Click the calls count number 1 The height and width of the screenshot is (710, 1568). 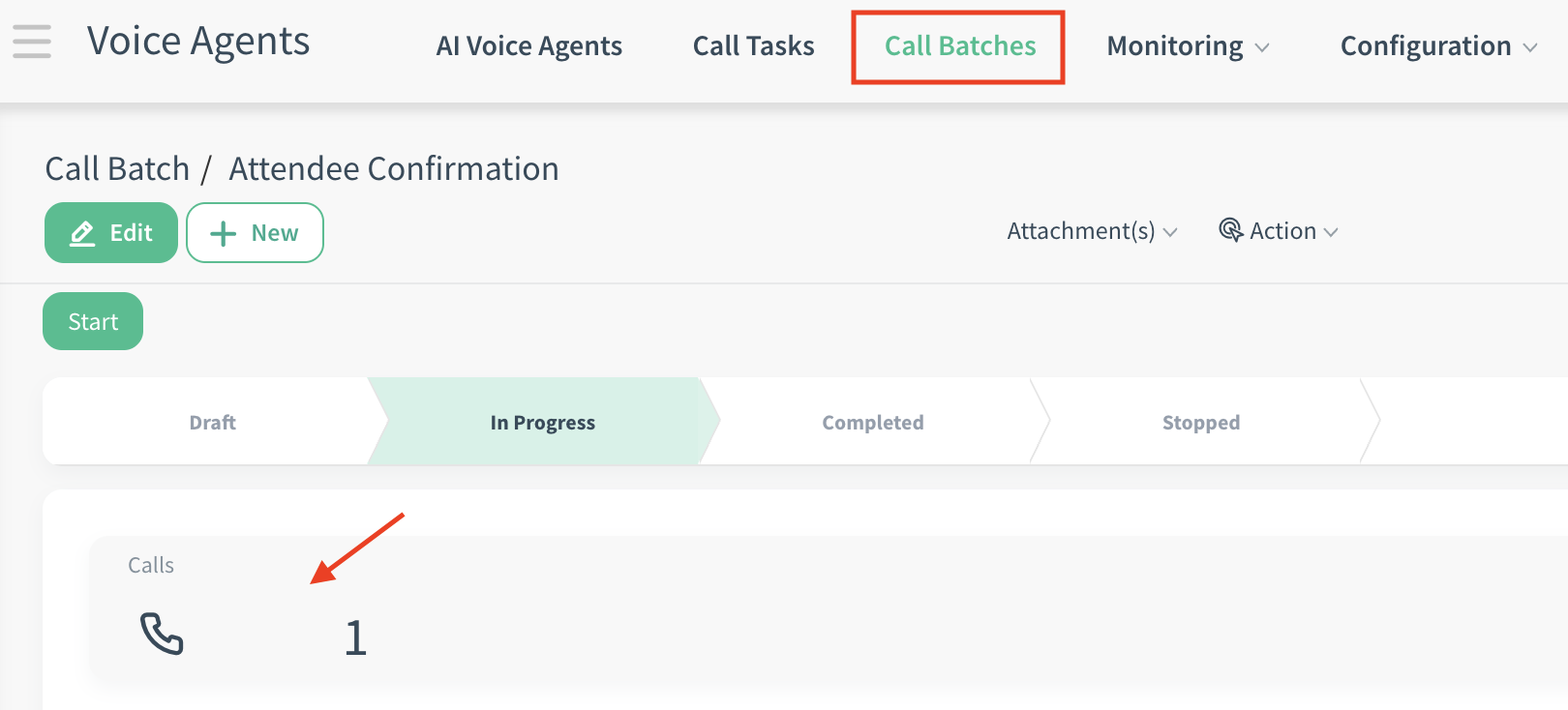coord(355,638)
